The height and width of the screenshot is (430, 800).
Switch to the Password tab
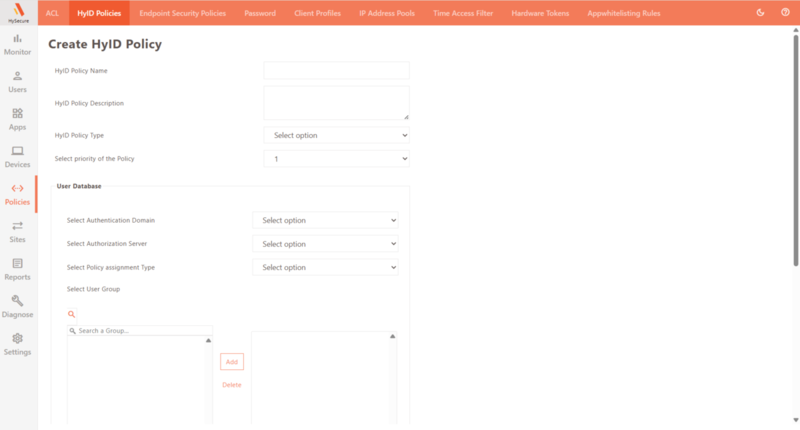260,13
